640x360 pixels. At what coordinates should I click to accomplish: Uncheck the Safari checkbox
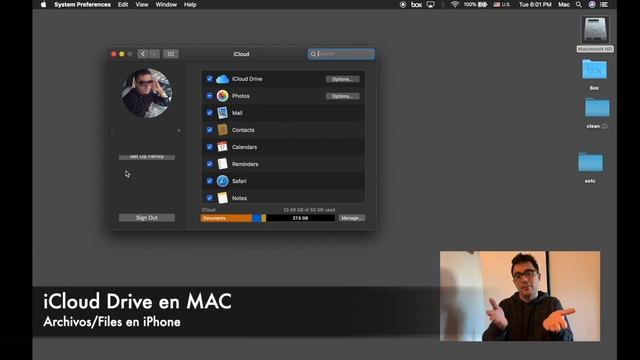pos(209,181)
